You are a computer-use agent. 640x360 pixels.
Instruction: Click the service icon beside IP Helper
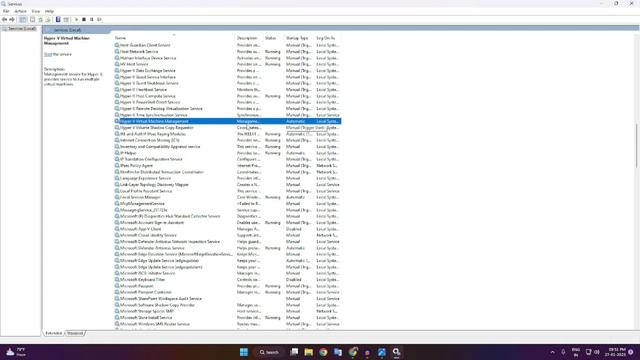[x=117, y=153]
